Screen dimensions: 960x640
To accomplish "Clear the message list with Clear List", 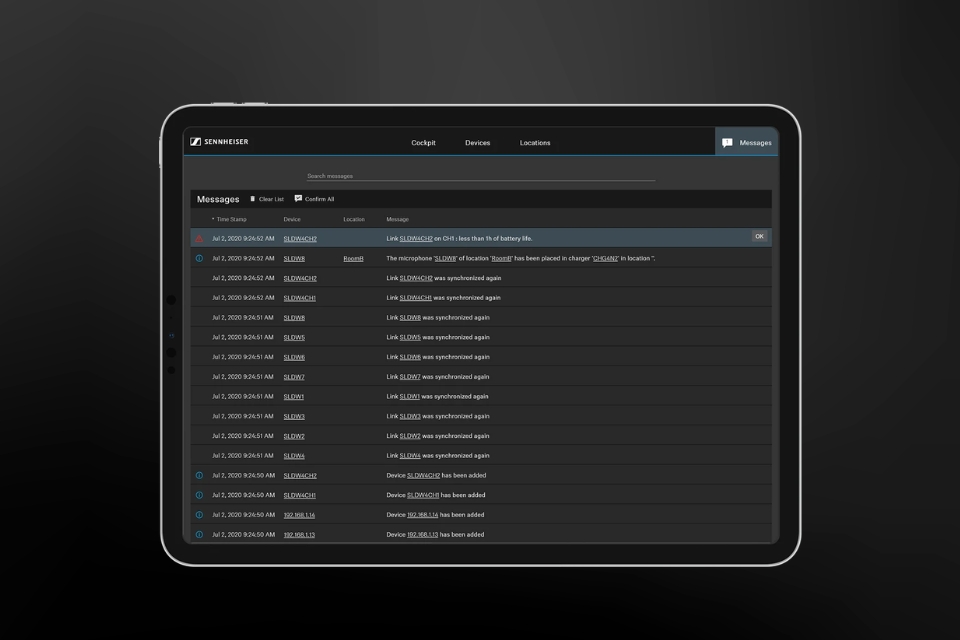I will pos(267,199).
